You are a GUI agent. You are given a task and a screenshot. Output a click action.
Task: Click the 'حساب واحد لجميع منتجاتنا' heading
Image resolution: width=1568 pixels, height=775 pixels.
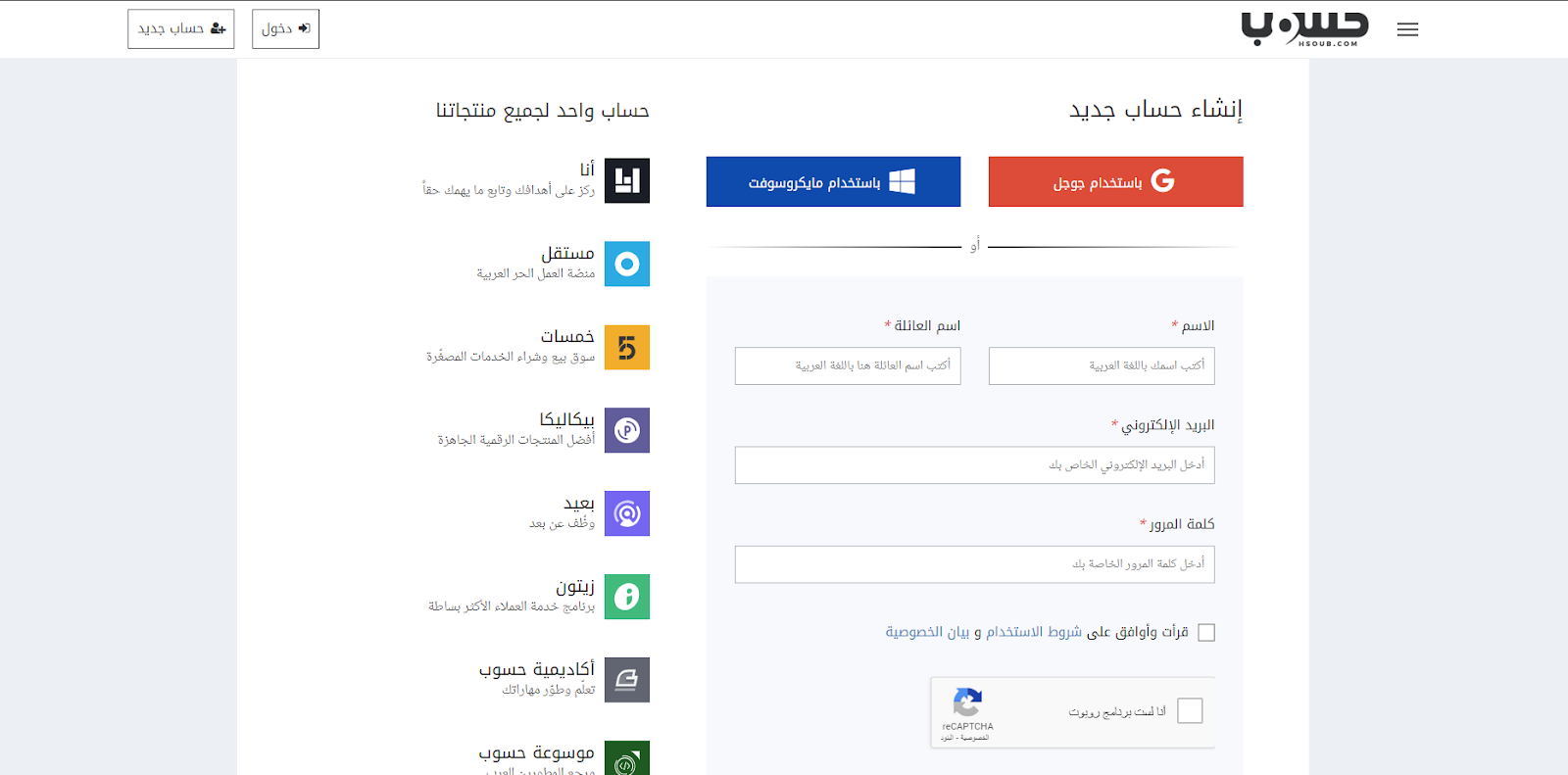click(x=543, y=110)
